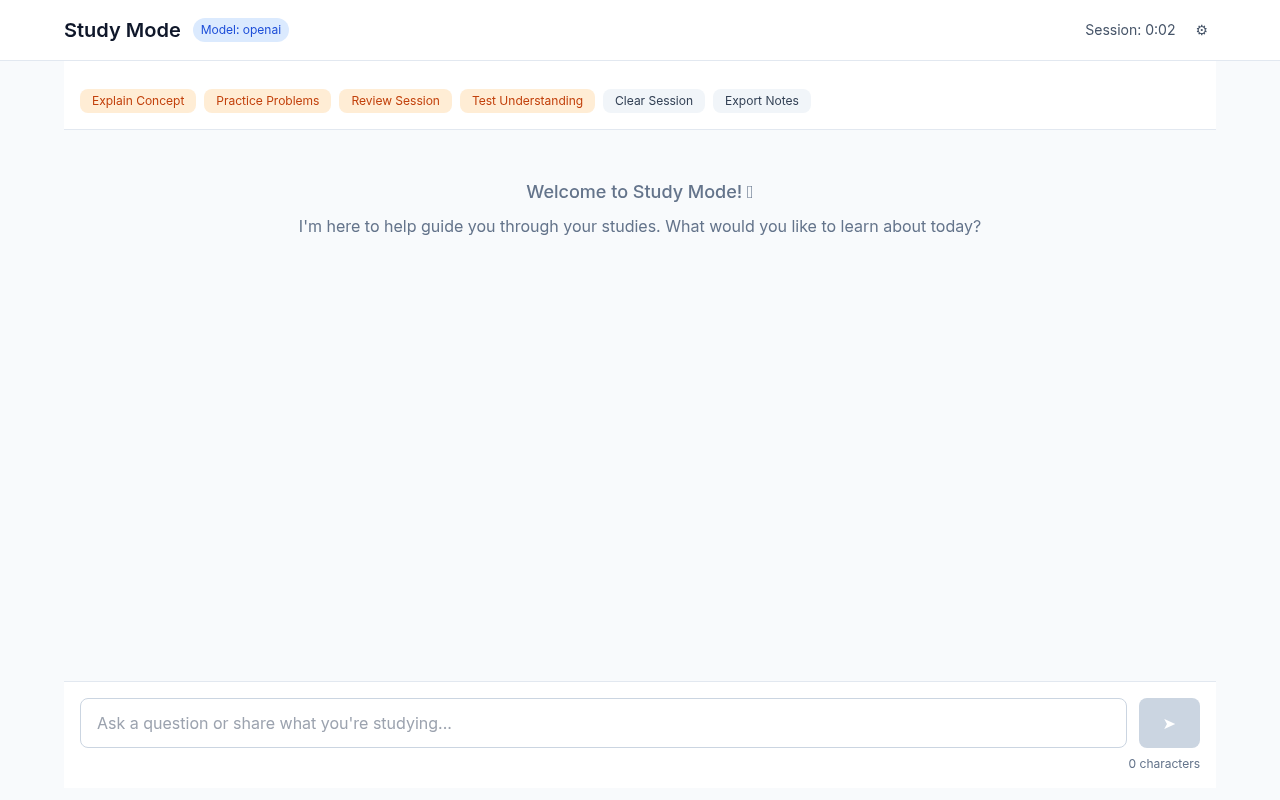The image size is (1280, 800).
Task: Activate Test Understanding mode
Action: (527, 101)
